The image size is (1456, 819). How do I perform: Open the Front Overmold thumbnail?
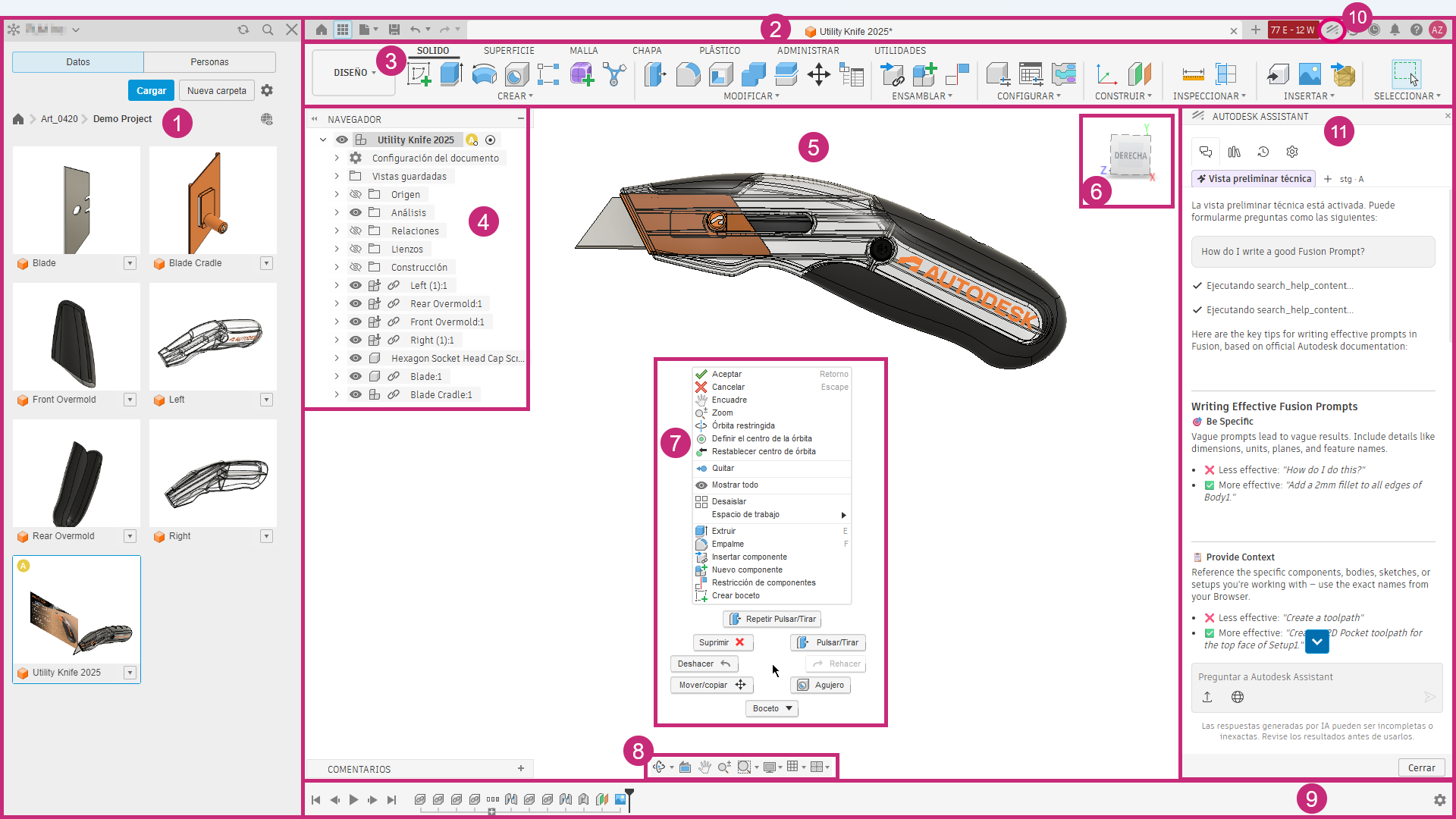tap(77, 336)
